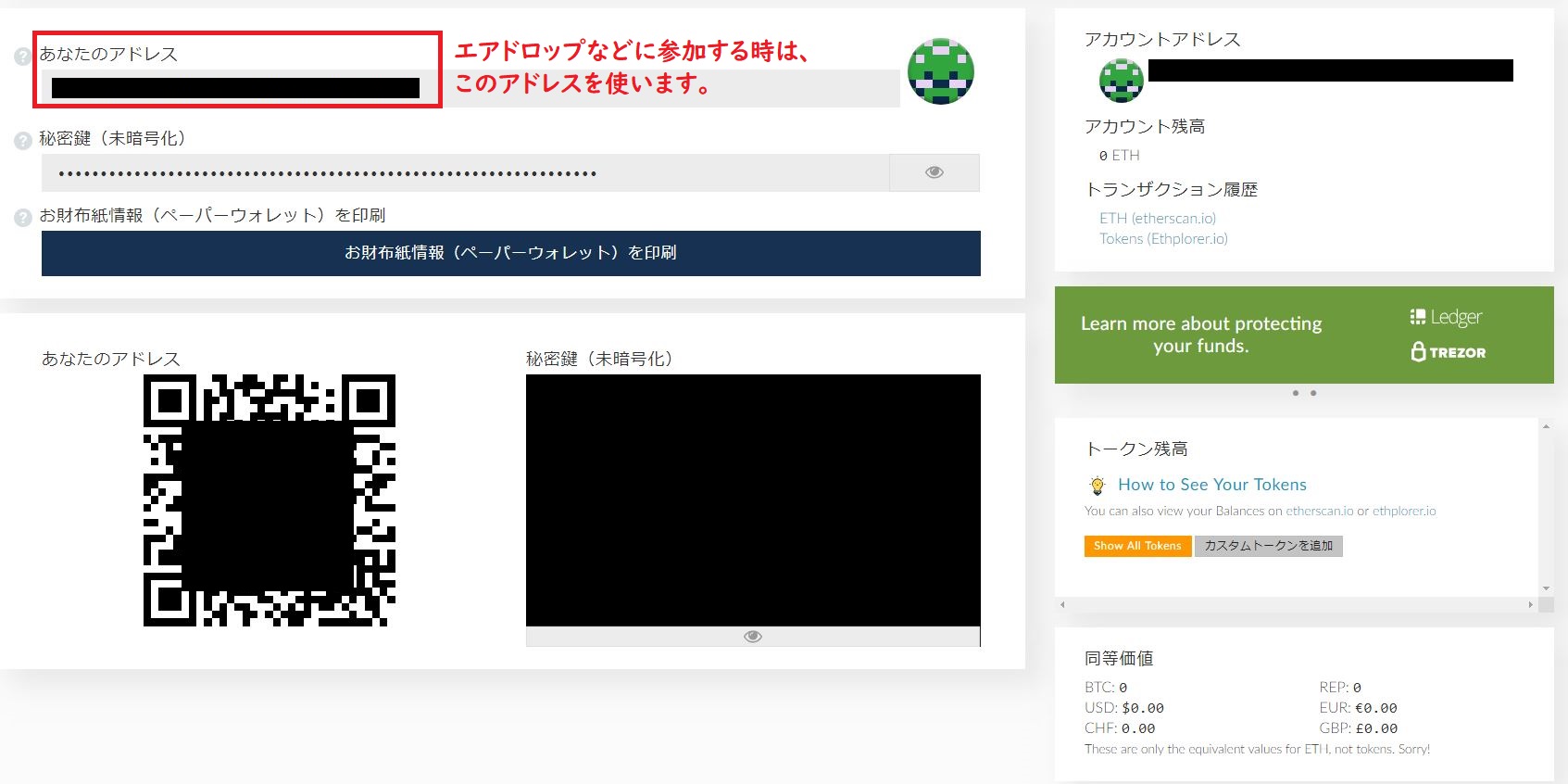Click TREZOR logo in green banner
1568x784 pixels.
[1449, 352]
